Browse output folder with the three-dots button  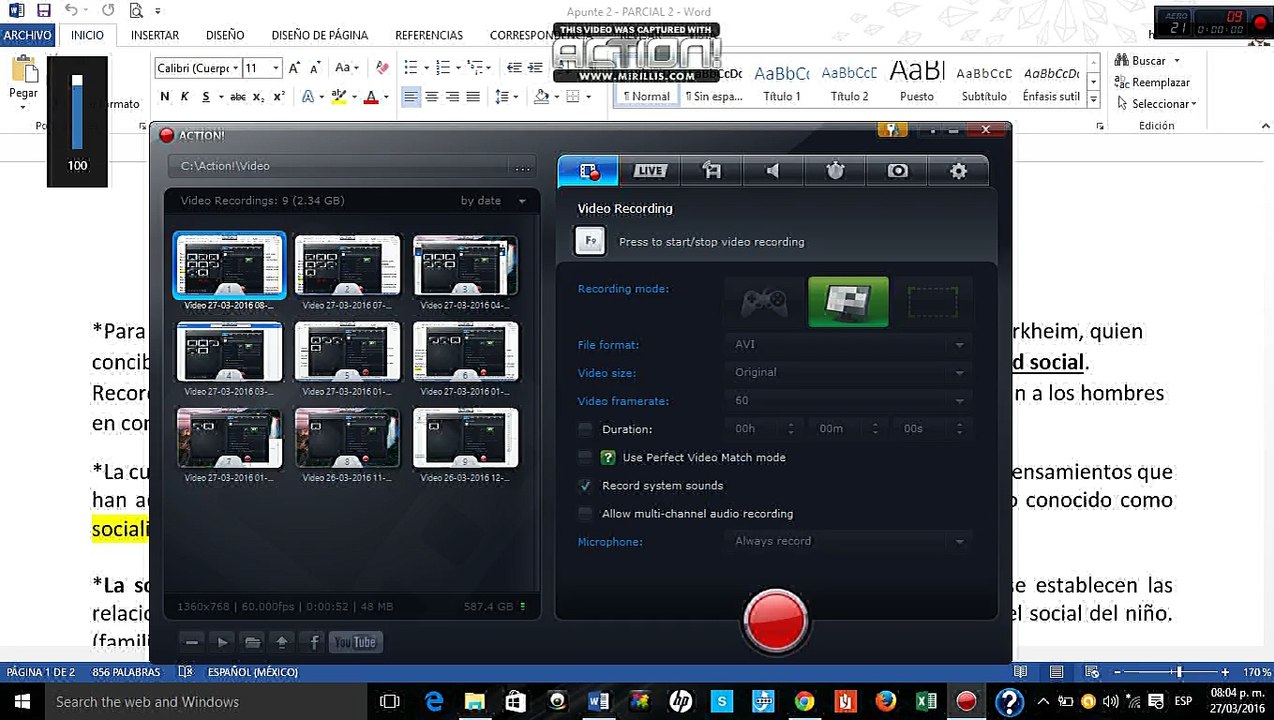pyautogui.click(x=522, y=167)
